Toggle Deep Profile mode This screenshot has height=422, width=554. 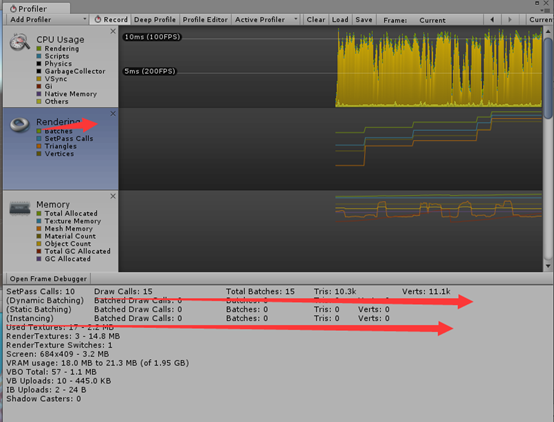pyautogui.click(x=155, y=20)
